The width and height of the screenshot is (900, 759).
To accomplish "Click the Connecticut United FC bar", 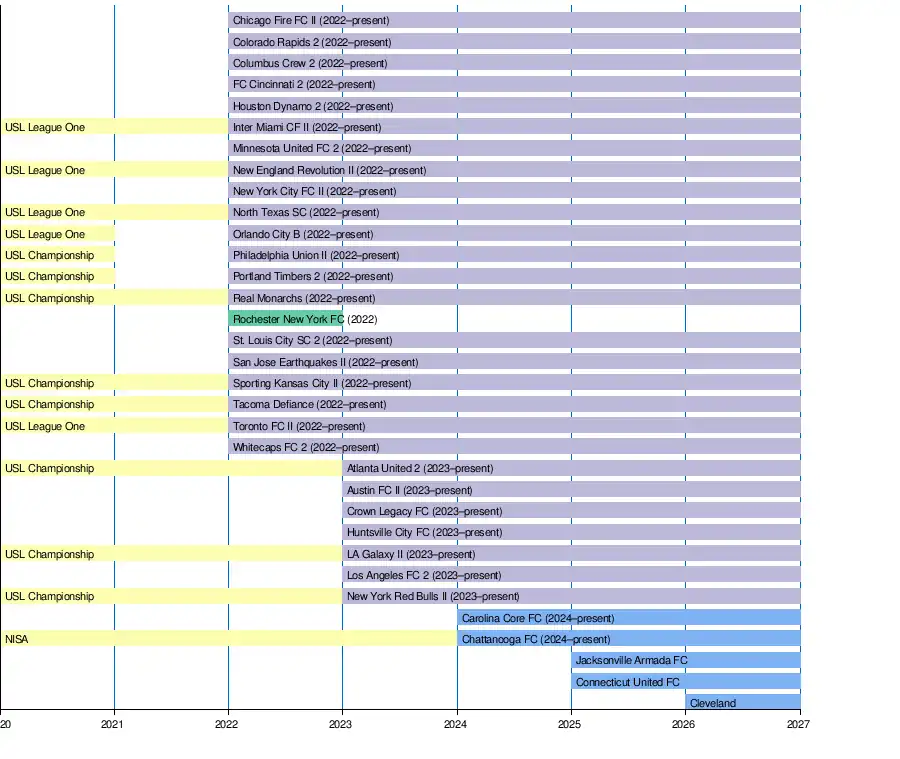I will tap(685, 682).
